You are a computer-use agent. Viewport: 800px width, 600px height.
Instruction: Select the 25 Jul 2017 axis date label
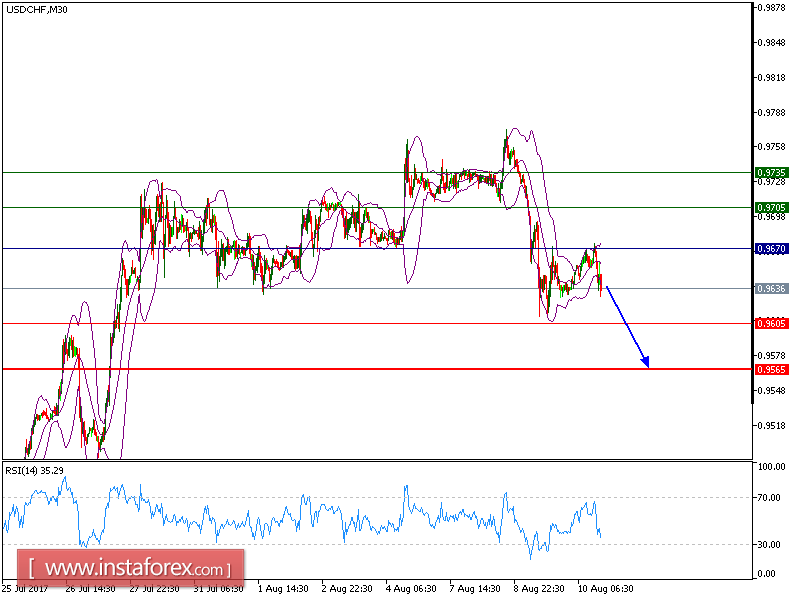click(x=27, y=588)
